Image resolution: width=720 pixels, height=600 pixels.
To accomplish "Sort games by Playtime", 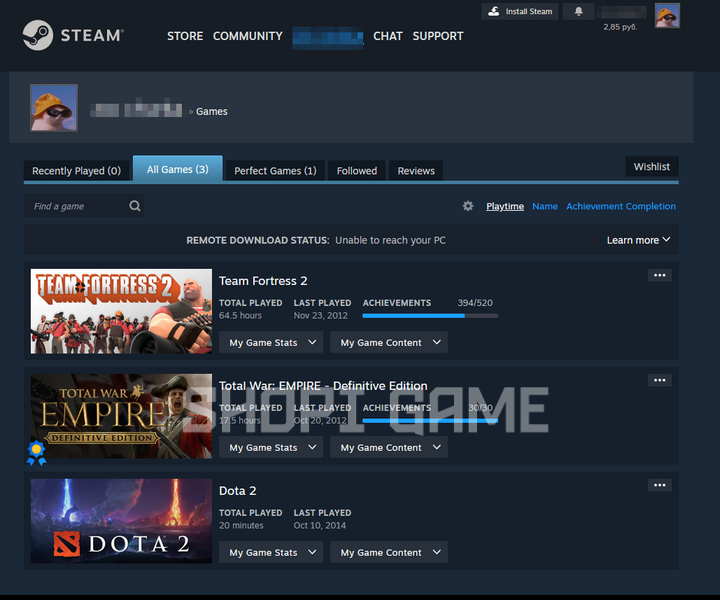I will click(505, 207).
